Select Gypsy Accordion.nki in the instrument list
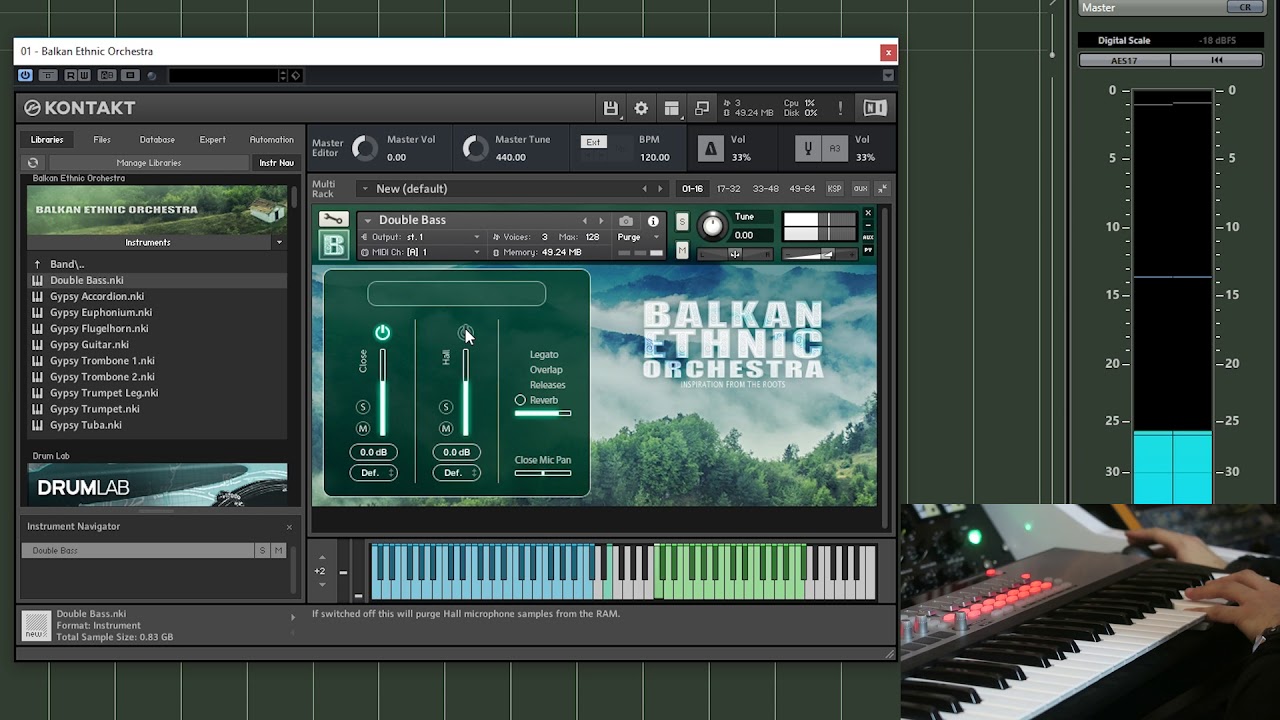The image size is (1280, 720). pos(97,296)
